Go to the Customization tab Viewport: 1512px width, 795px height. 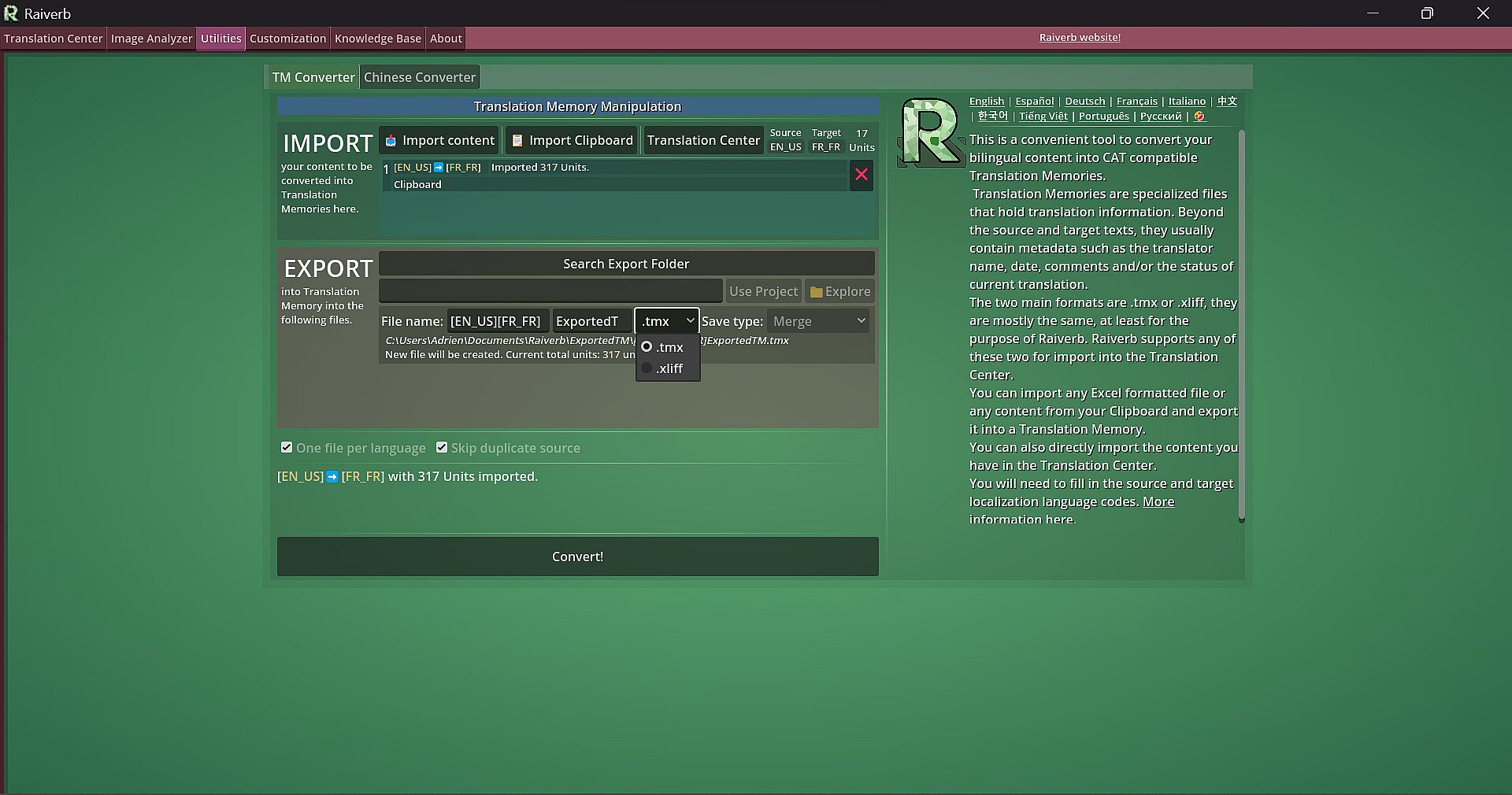coord(288,39)
